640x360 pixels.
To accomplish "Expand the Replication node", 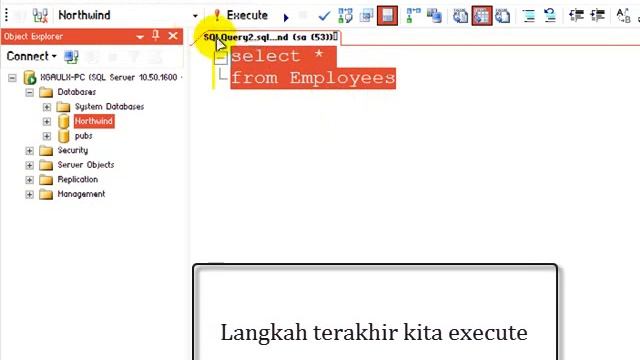I will tap(29, 180).
